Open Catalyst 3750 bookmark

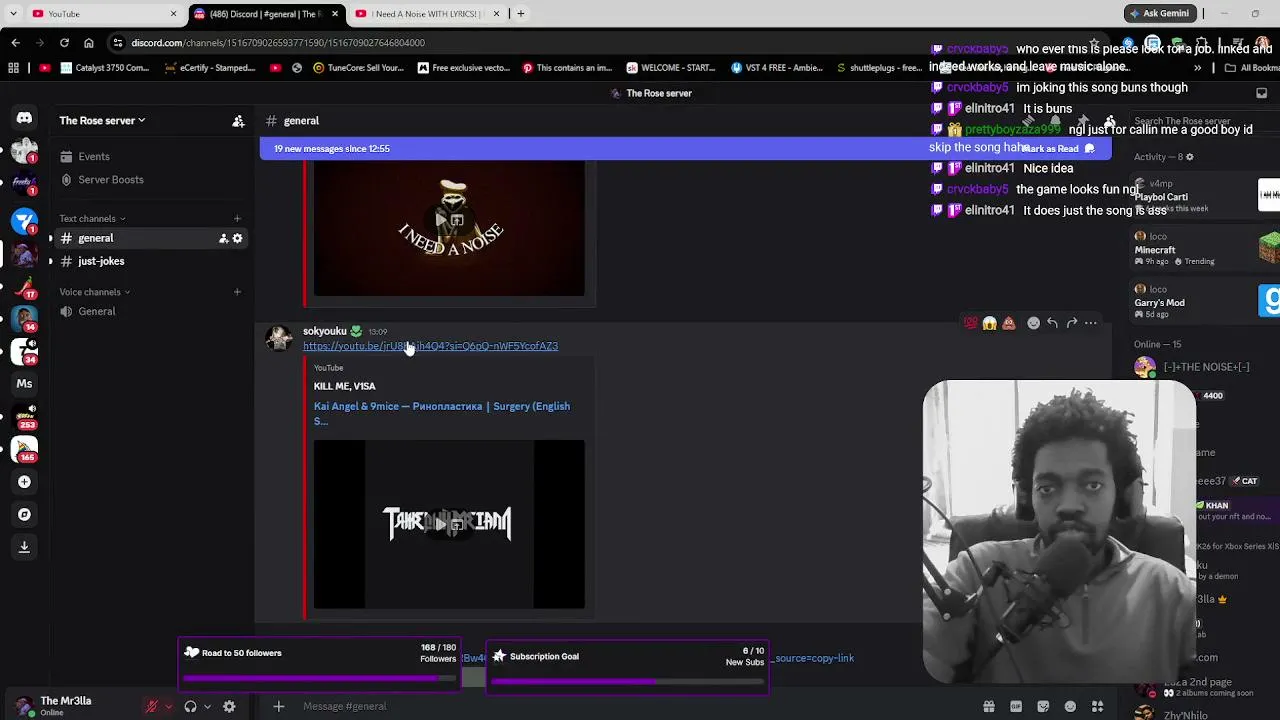click(x=105, y=68)
